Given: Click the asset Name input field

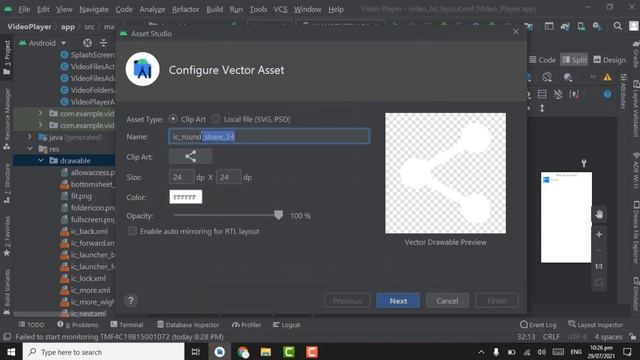Looking at the screenshot, I should click(269, 136).
